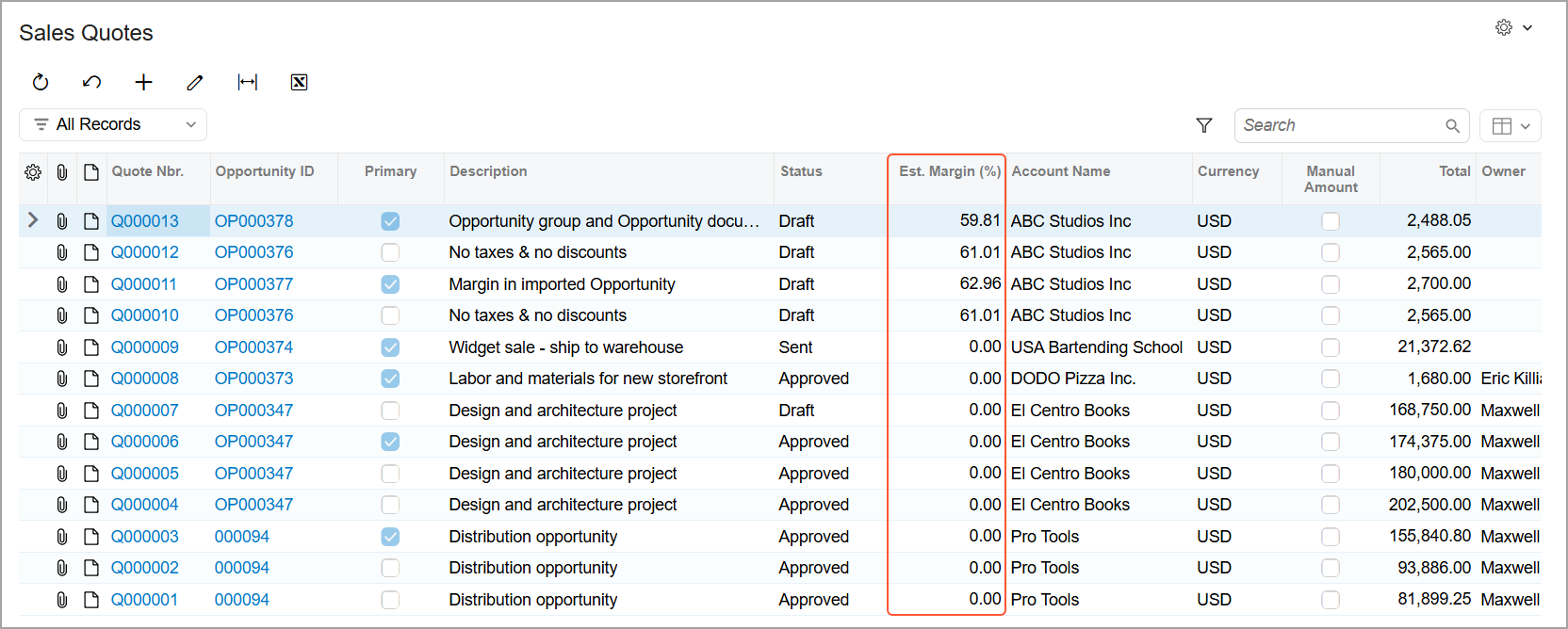The width and height of the screenshot is (1568, 629).
Task: Sort by Account Name column header
Action: click(1061, 171)
